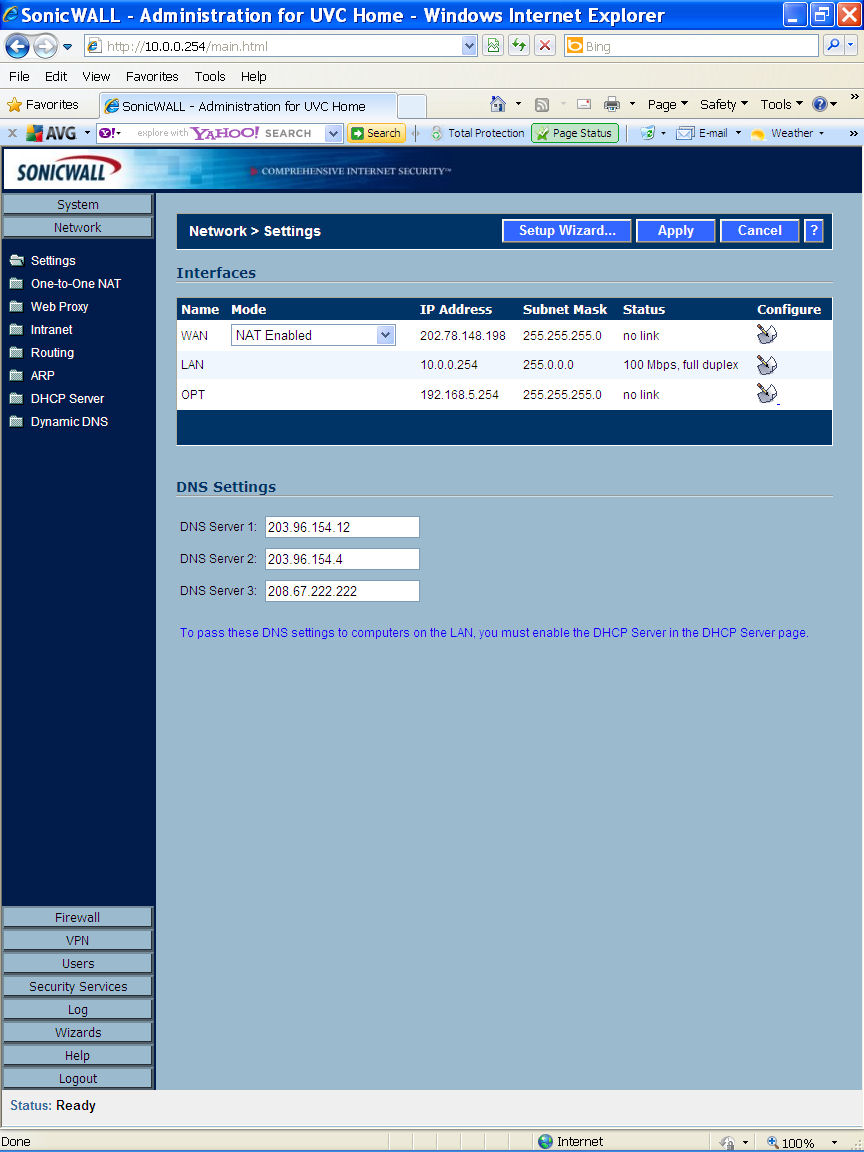Click the Favorites star button
This screenshot has height=1152, width=864.
point(43,104)
